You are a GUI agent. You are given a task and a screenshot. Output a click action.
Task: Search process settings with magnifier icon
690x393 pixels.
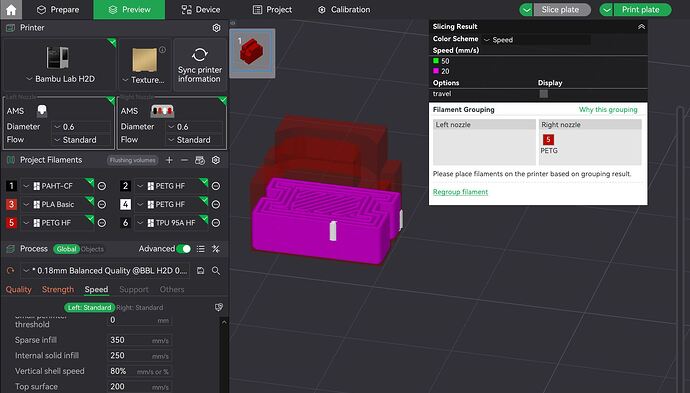[216, 271]
